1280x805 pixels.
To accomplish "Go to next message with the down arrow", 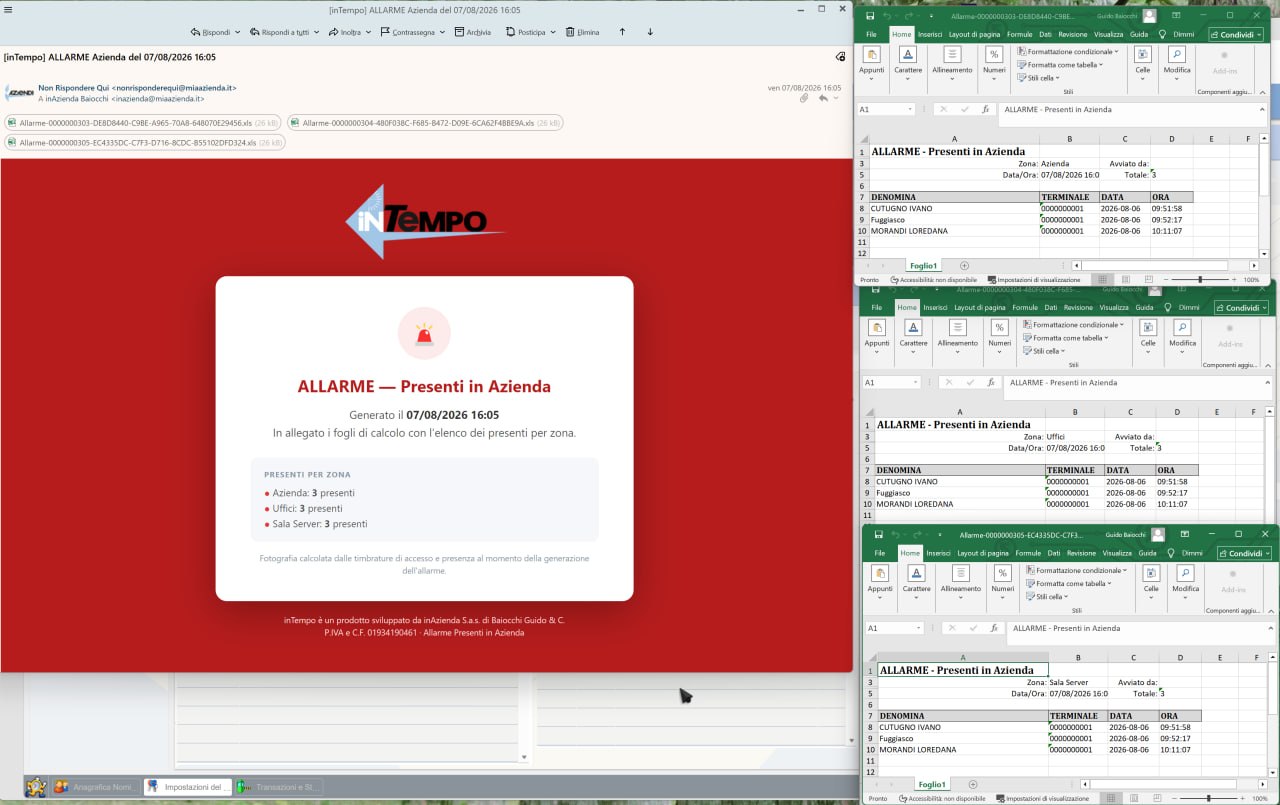I will tap(650, 32).
